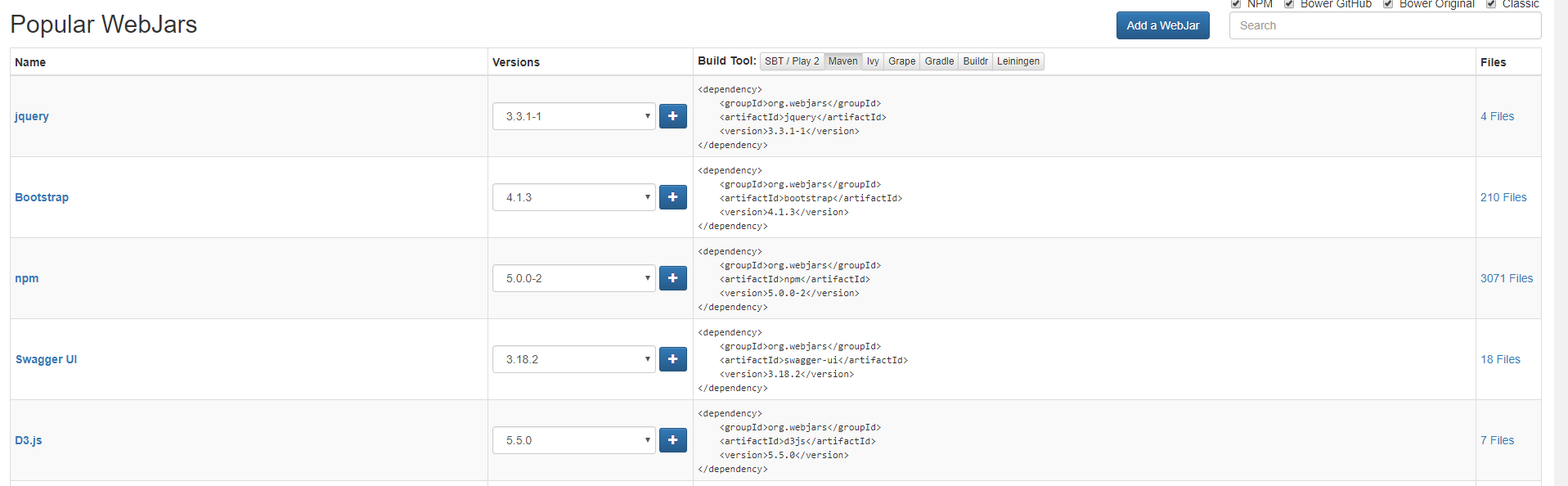Select the Gradle build tool
Viewport: 1568px width, 486px height.
point(939,61)
